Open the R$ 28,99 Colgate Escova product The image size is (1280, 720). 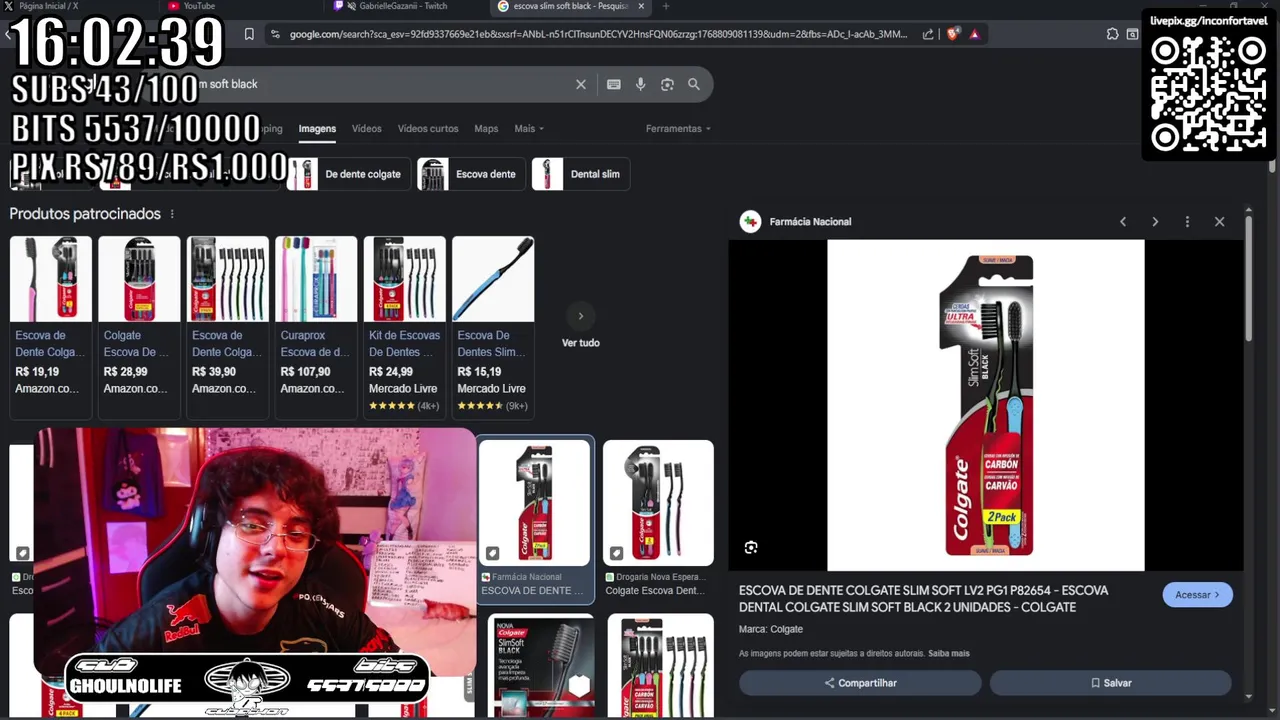click(139, 327)
